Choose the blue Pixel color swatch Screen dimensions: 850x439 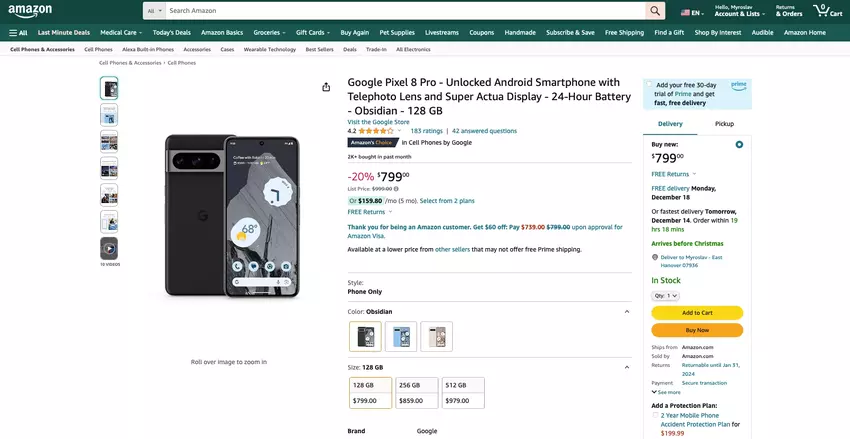point(401,337)
